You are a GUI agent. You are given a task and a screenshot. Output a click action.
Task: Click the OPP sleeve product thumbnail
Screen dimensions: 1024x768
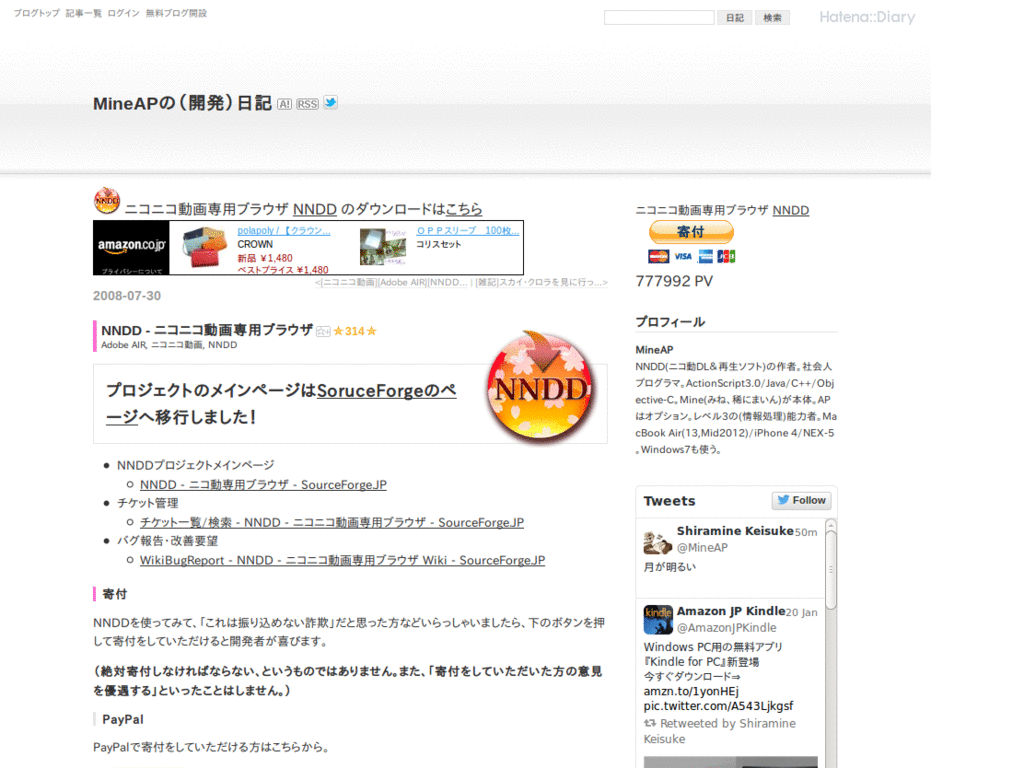[x=383, y=246]
